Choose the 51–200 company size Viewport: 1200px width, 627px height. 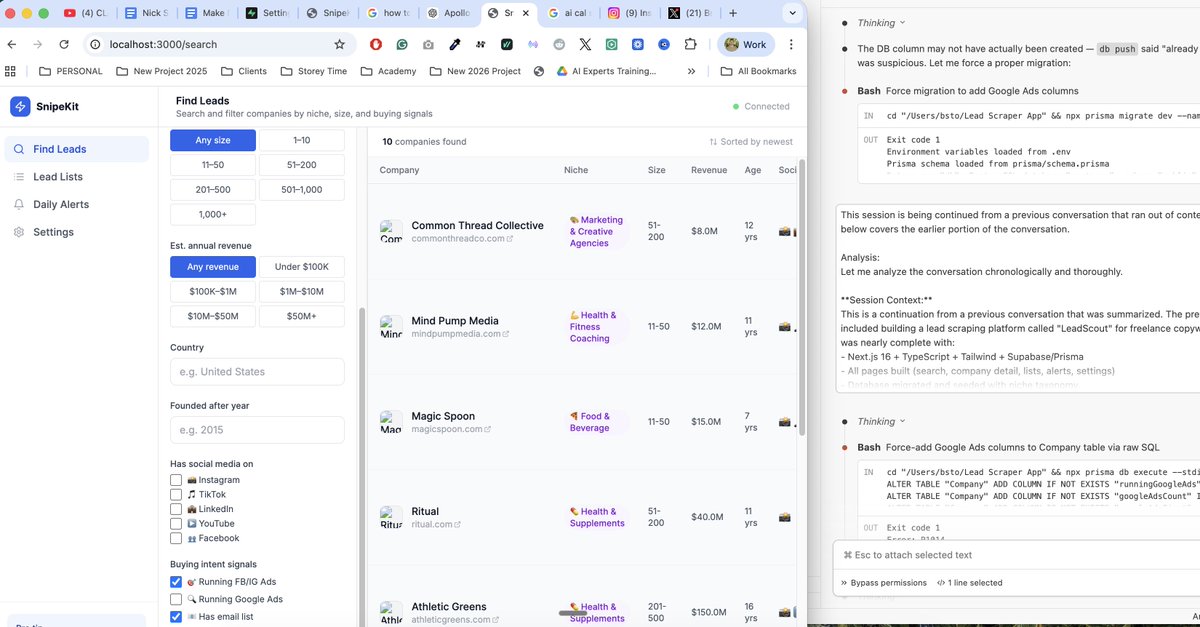coord(301,165)
